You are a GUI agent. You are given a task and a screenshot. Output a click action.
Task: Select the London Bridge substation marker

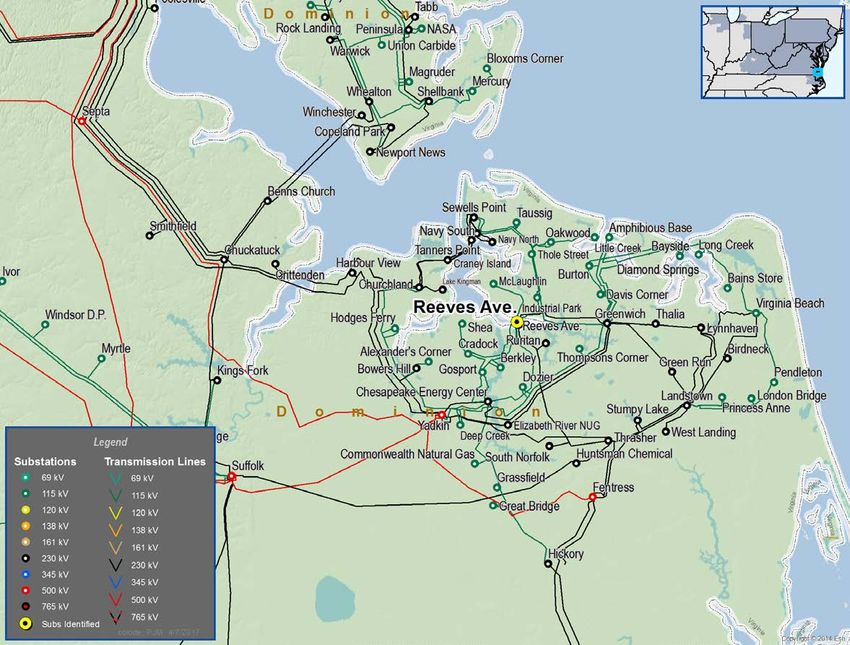tap(751, 399)
